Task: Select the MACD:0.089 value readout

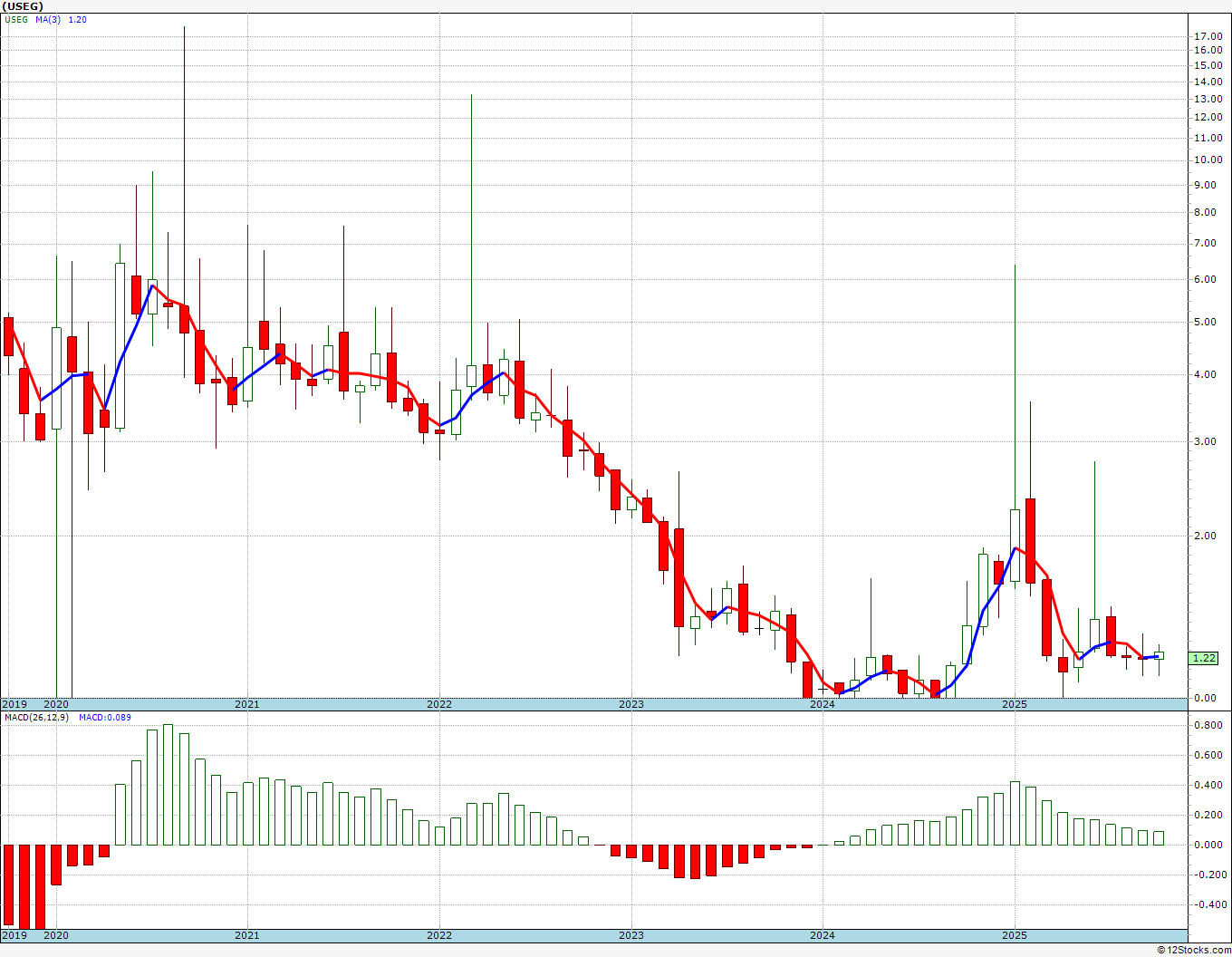Action: [x=104, y=718]
